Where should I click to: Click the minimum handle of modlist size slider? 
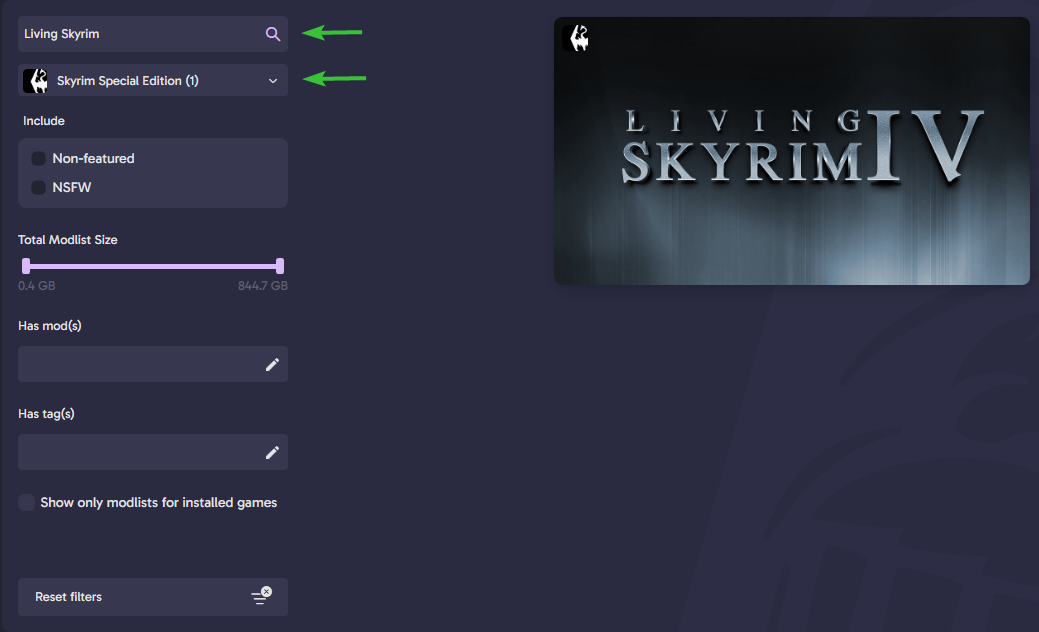(x=26, y=266)
